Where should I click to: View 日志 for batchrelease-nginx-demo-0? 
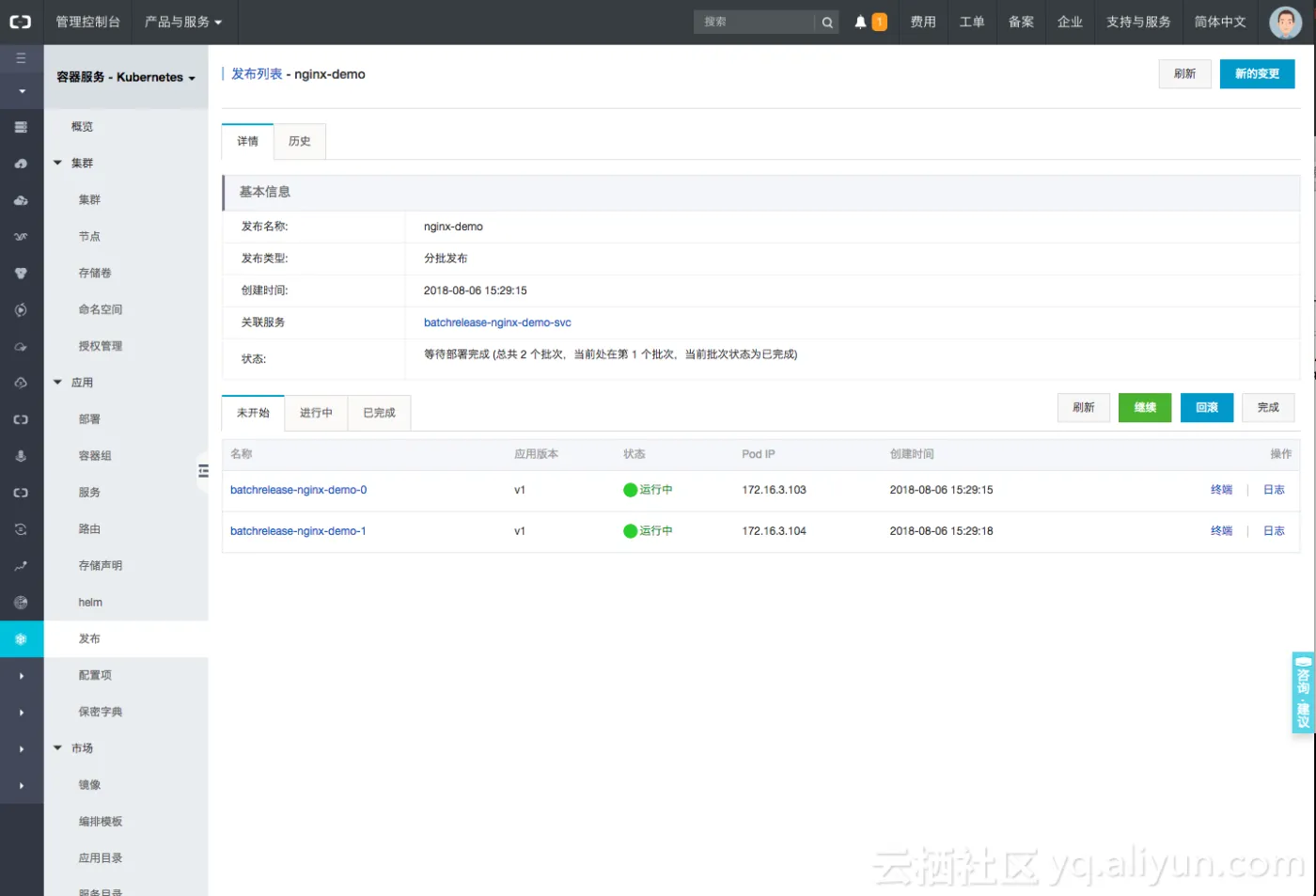(x=1274, y=490)
